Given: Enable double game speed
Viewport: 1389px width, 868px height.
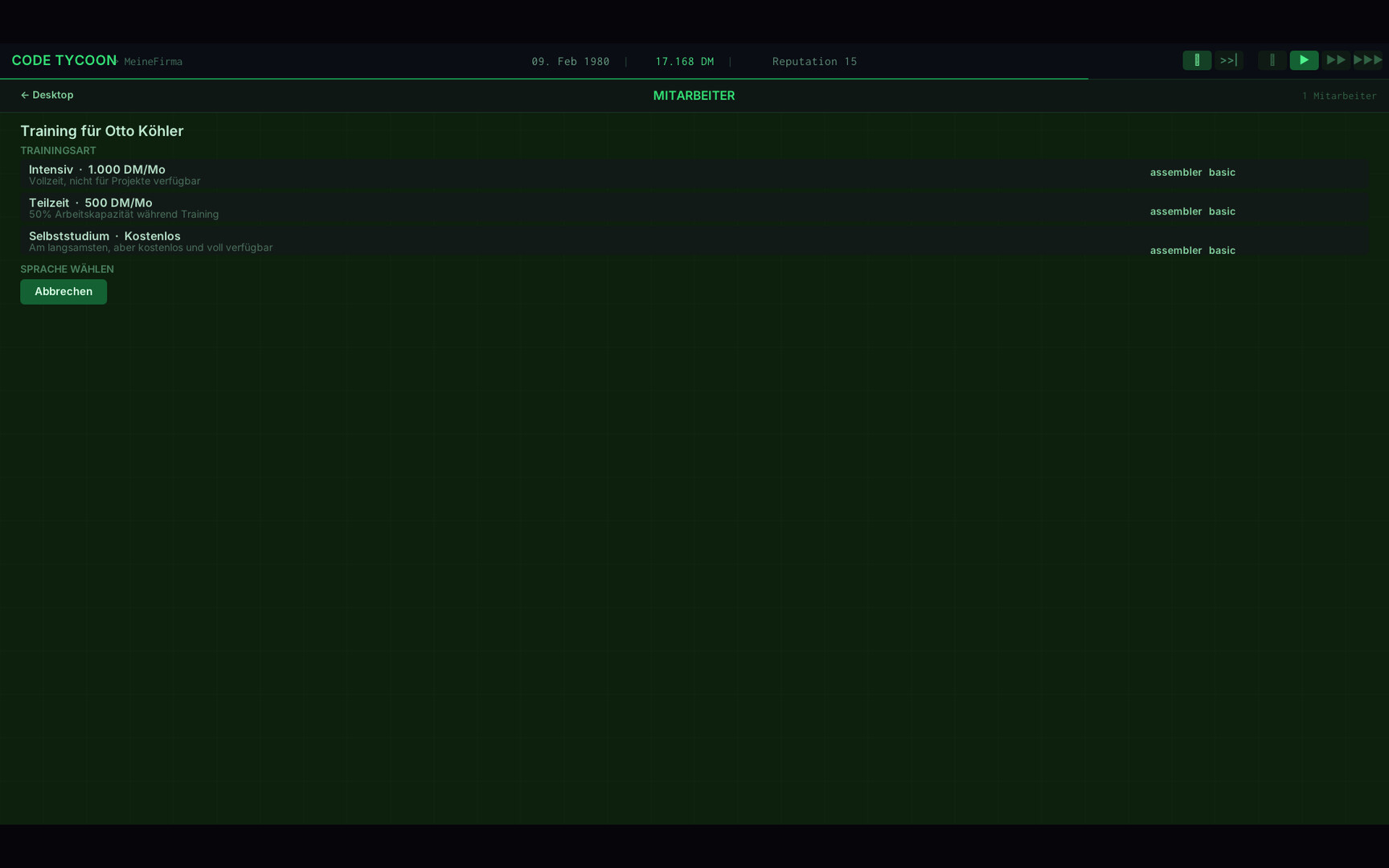Looking at the screenshot, I should tap(1336, 60).
